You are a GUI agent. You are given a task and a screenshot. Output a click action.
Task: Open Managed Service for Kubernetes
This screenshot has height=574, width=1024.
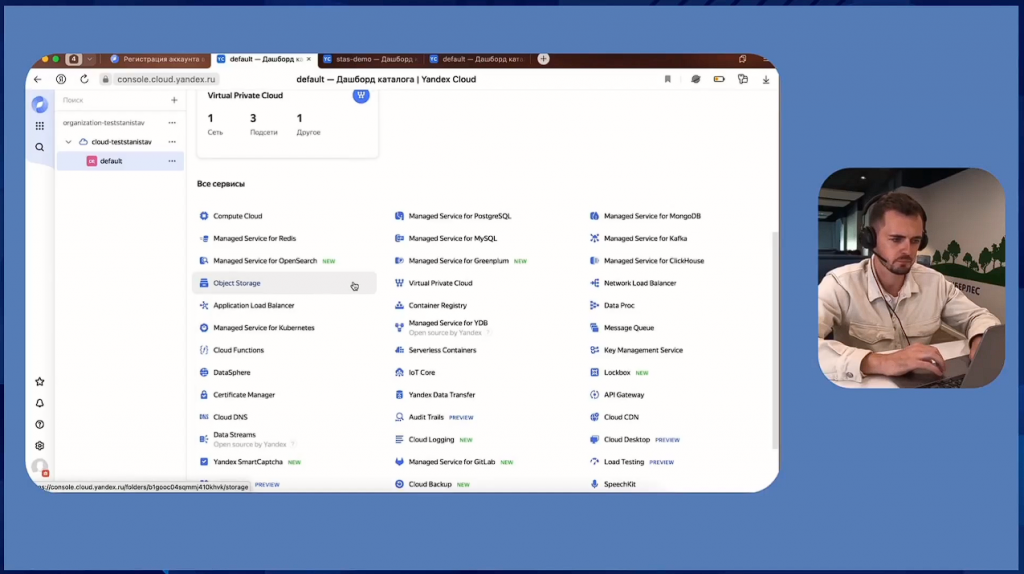pyautogui.click(x=263, y=328)
